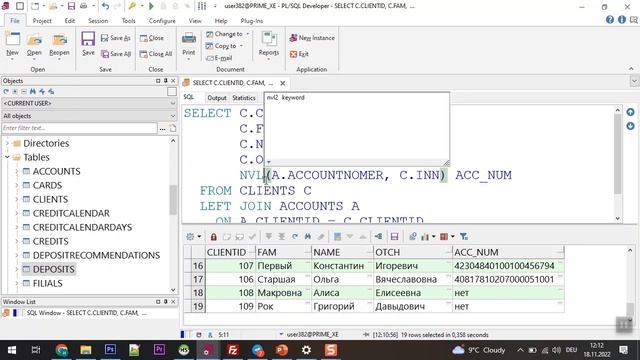640x360 pixels.
Task: Click the Save All button
Action: click(x=116, y=54)
